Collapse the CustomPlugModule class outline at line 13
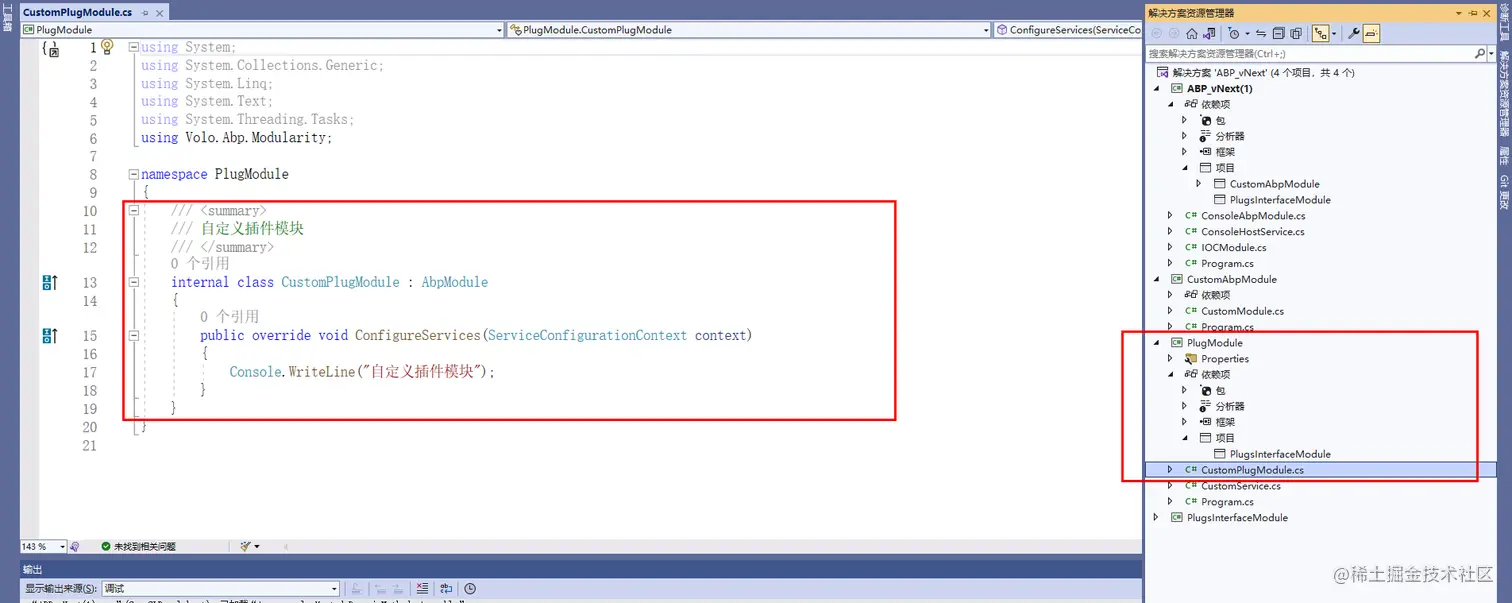The image size is (1512, 603). pyautogui.click(x=133, y=283)
